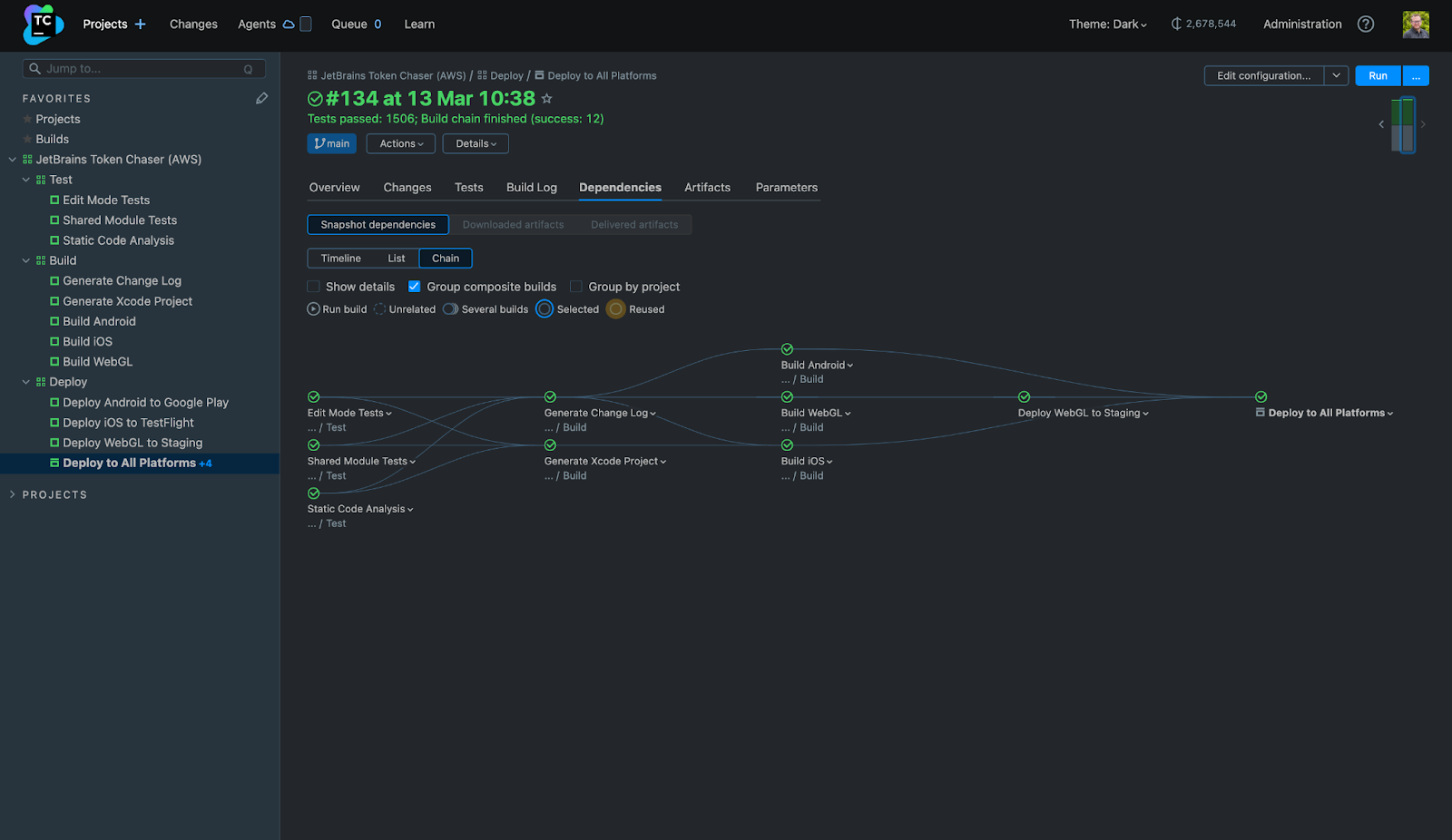Screen dimensions: 1452x840
Task: Enable the Show details checkbox
Action: pyautogui.click(x=312, y=286)
